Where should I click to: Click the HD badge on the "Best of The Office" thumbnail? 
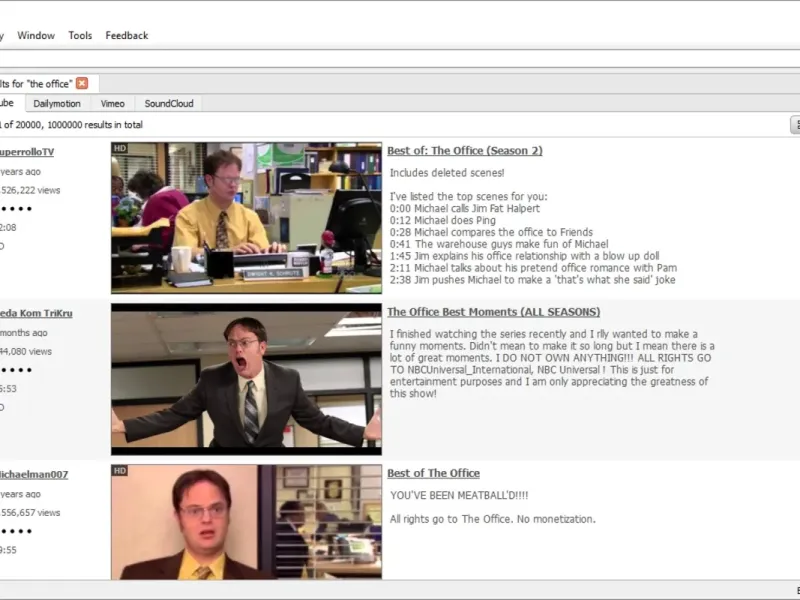click(120, 470)
